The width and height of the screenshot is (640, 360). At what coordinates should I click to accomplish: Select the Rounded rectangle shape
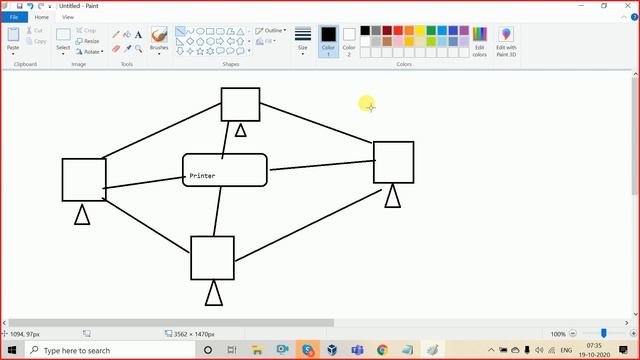(220, 31)
